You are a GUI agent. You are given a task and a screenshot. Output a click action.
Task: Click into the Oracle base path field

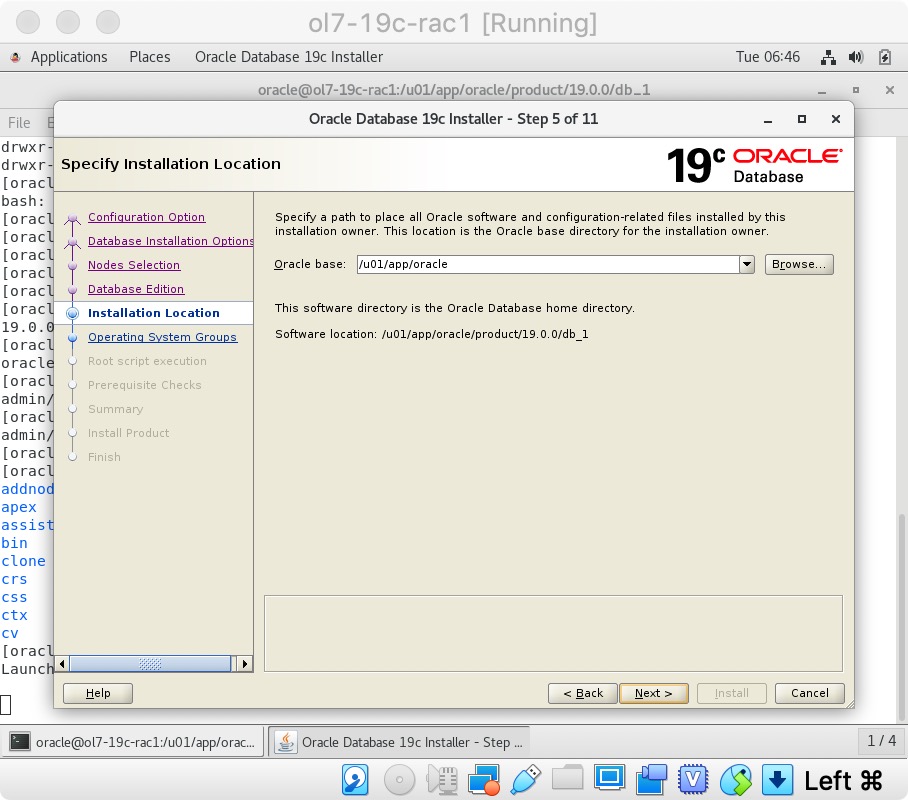[x=548, y=265]
